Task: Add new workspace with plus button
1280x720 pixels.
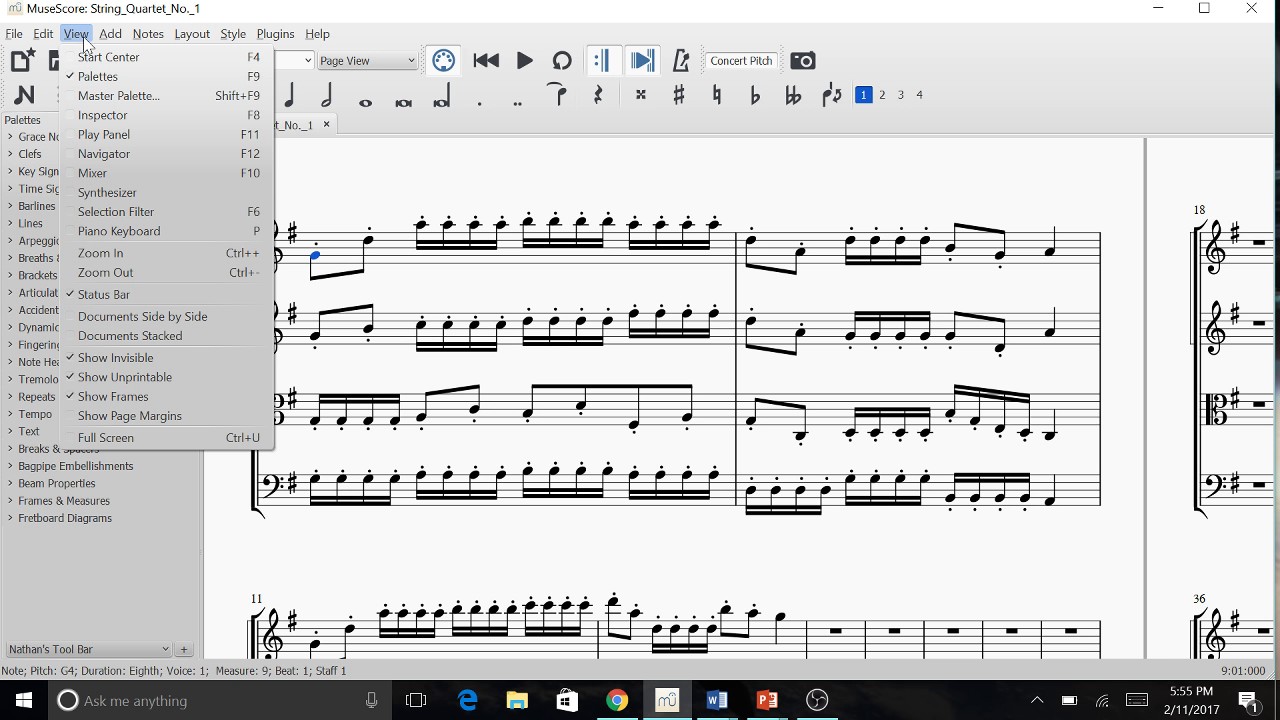Action: pos(184,649)
